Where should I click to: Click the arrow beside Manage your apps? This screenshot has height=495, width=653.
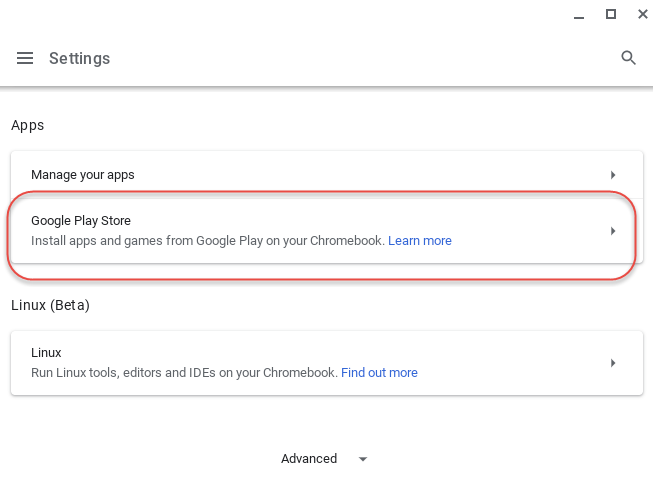coord(613,175)
